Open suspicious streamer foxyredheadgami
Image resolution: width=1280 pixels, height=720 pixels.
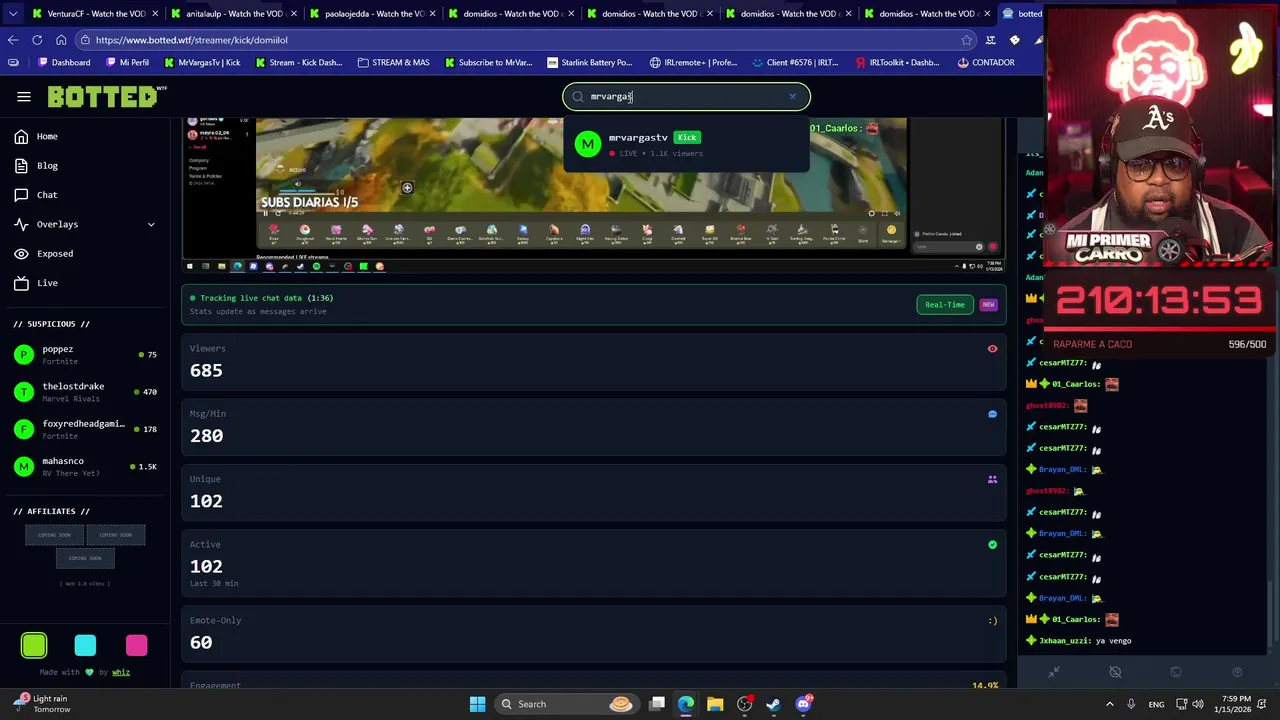85,429
